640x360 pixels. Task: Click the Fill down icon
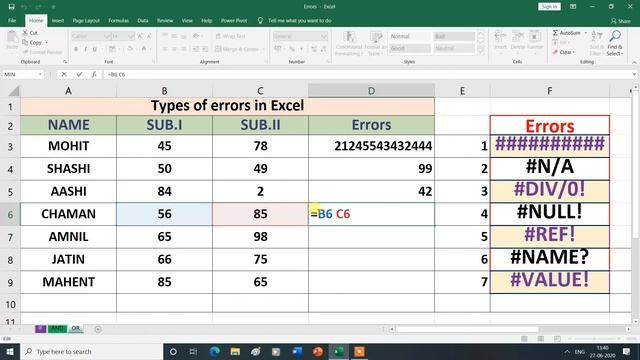[555, 42]
